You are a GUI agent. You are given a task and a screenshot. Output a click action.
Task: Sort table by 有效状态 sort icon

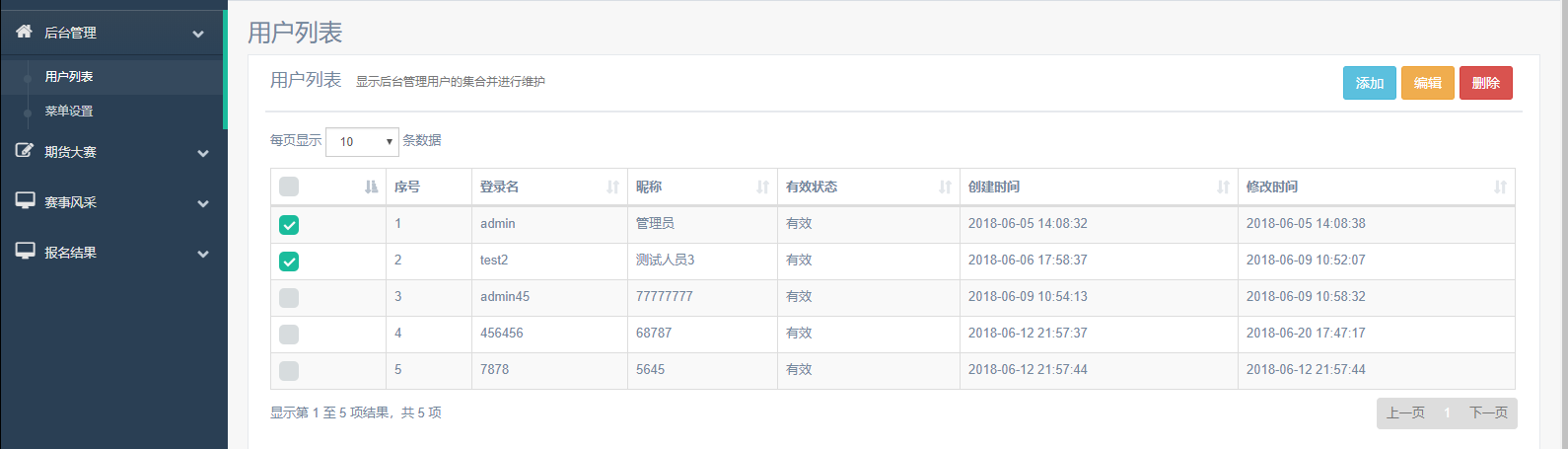click(x=945, y=187)
